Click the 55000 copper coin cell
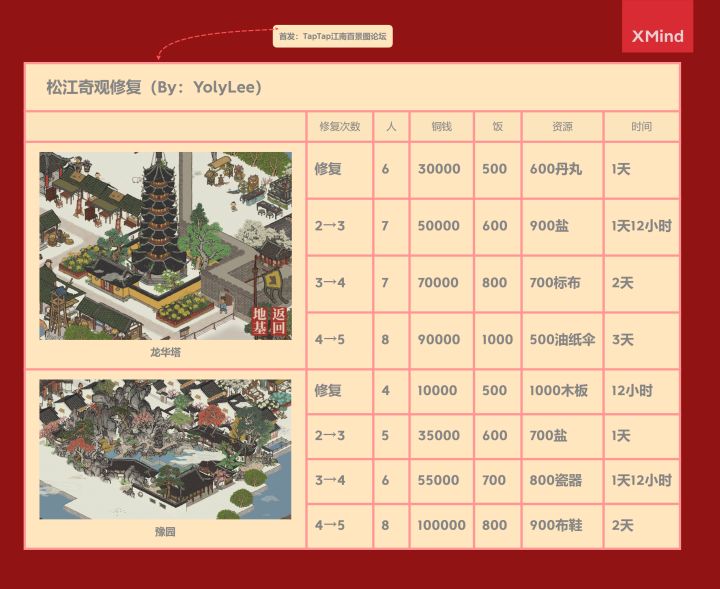 [442, 481]
